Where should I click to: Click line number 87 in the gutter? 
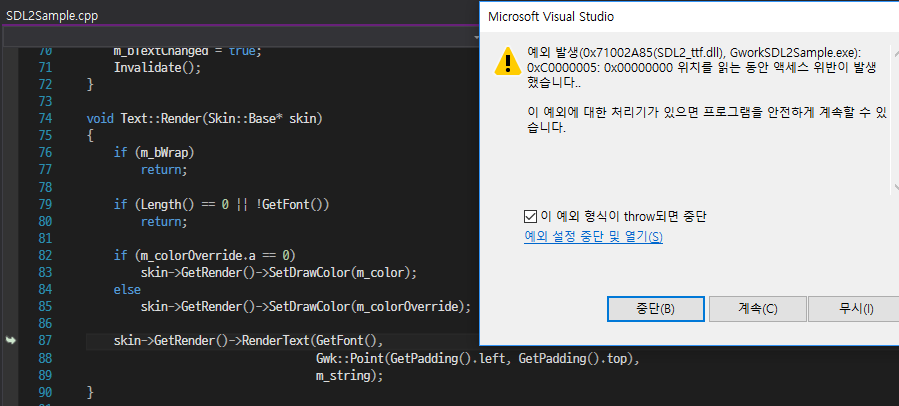pyautogui.click(x=45, y=341)
